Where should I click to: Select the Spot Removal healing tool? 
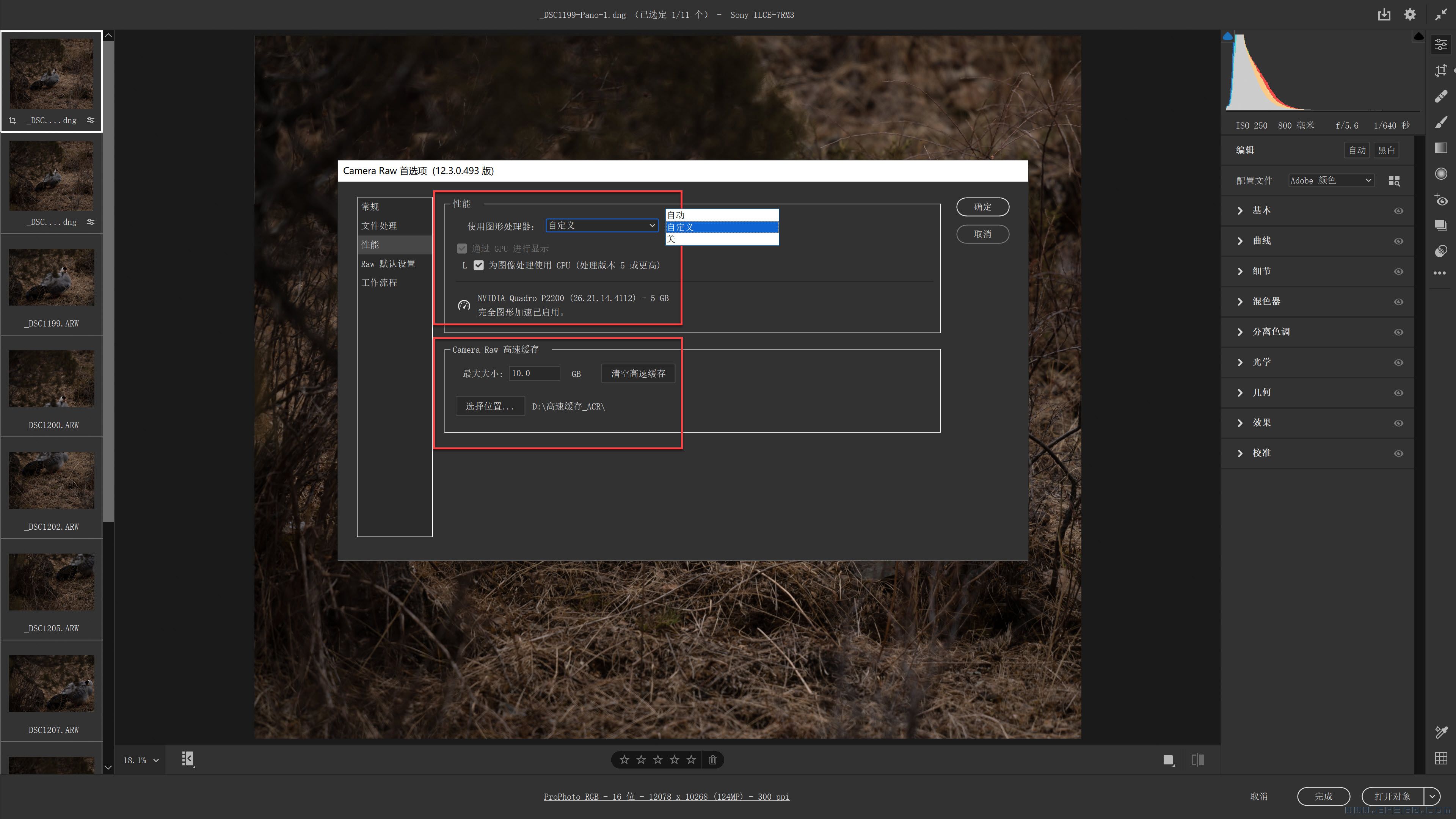click(1441, 97)
